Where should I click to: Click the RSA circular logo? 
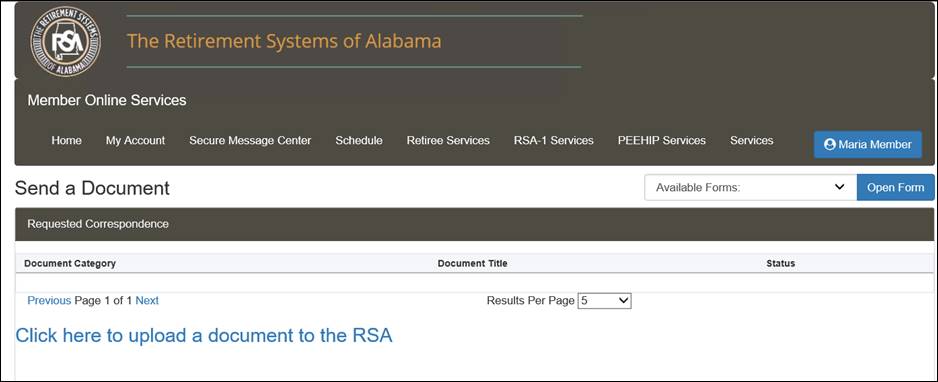tap(65, 41)
